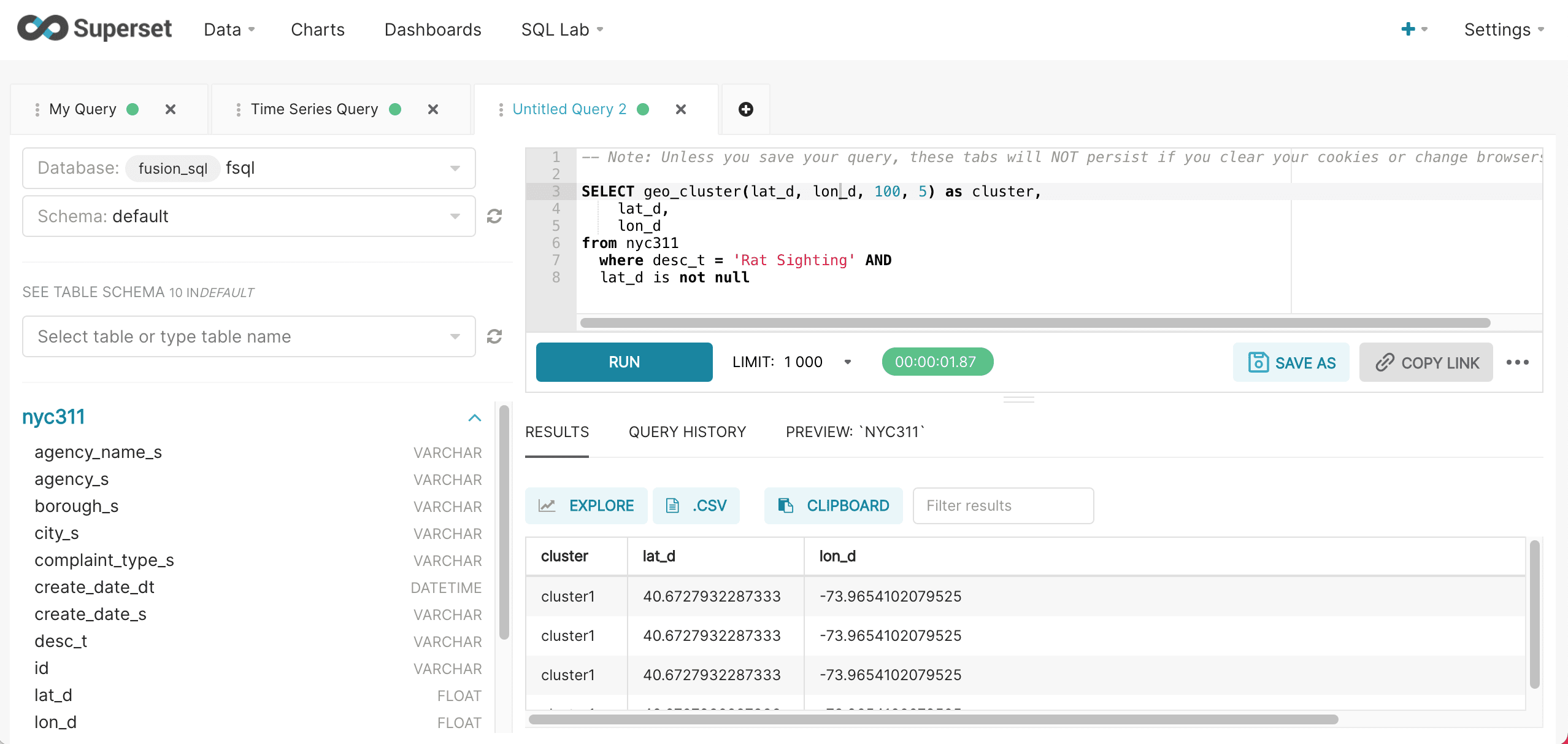
Task: Open the Settings menu
Action: [x=1504, y=29]
